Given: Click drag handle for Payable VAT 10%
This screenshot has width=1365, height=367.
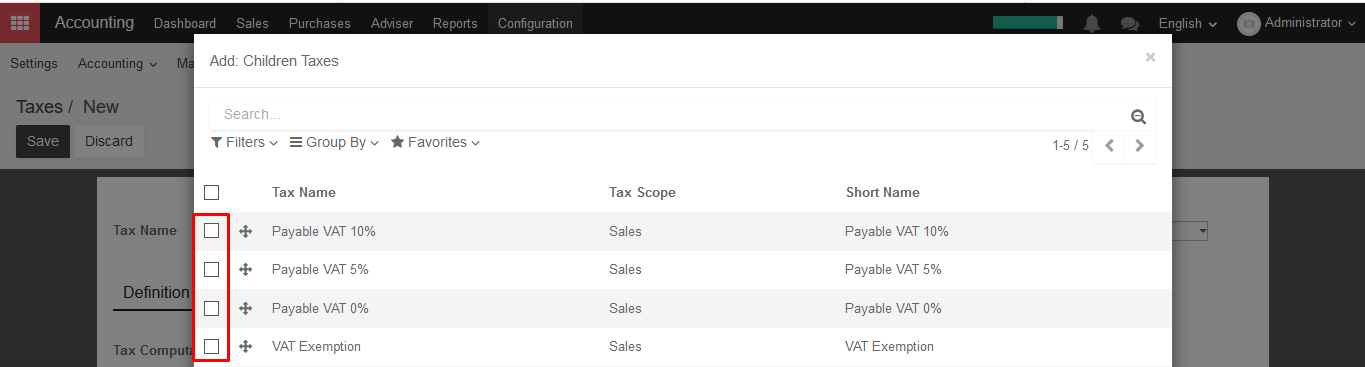Looking at the screenshot, I should pyautogui.click(x=245, y=231).
